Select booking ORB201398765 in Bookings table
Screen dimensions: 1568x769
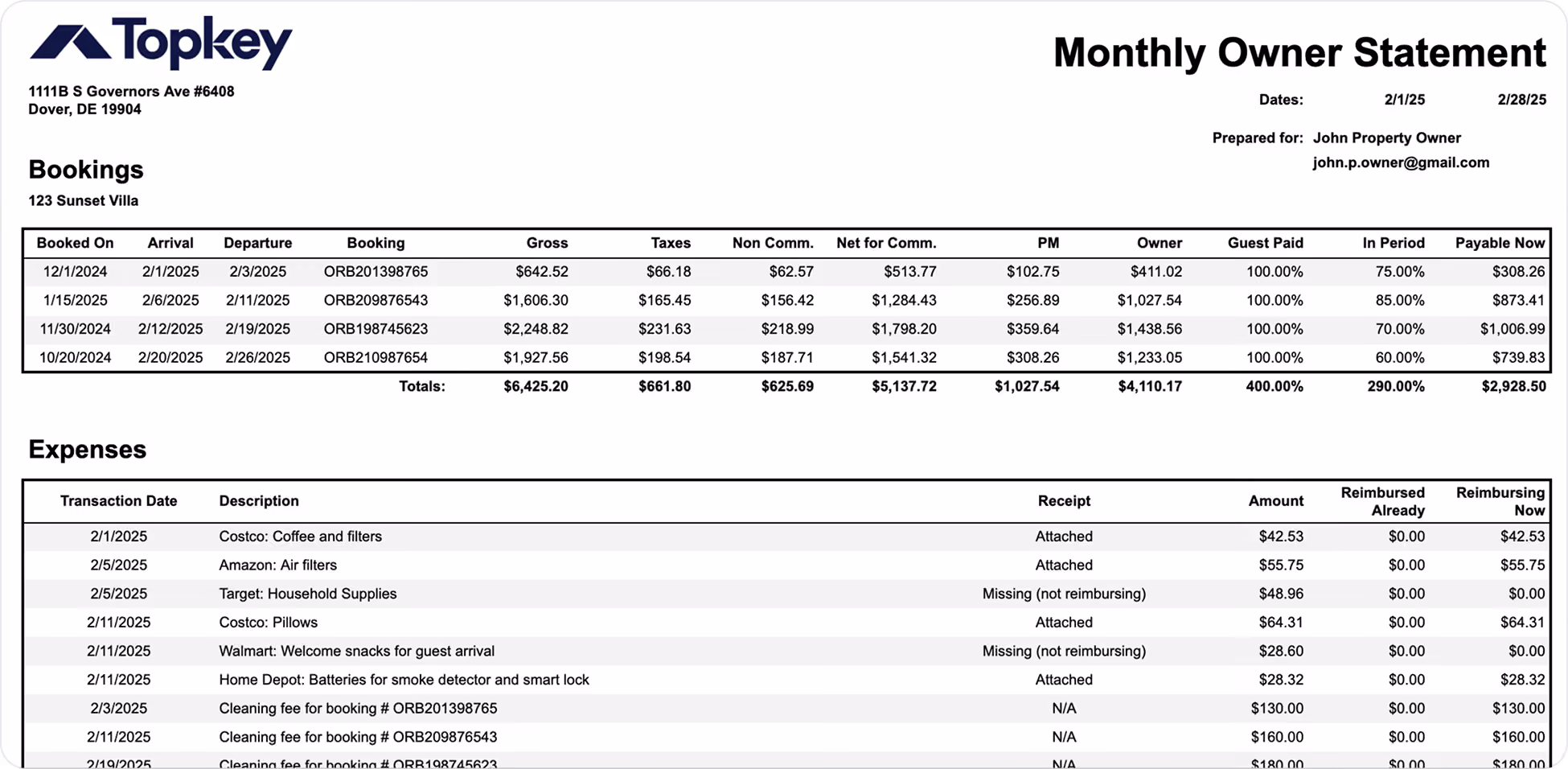click(x=376, y=272)
